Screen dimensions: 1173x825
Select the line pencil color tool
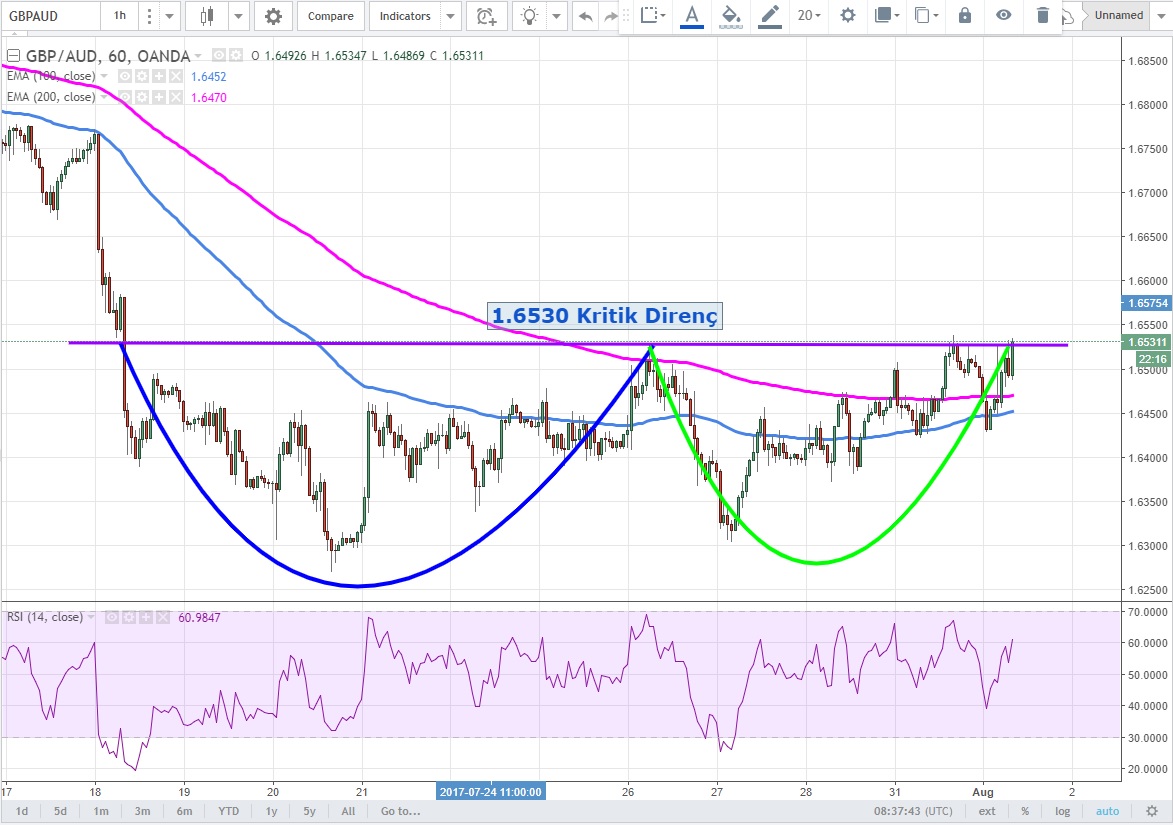click(769, 15)
